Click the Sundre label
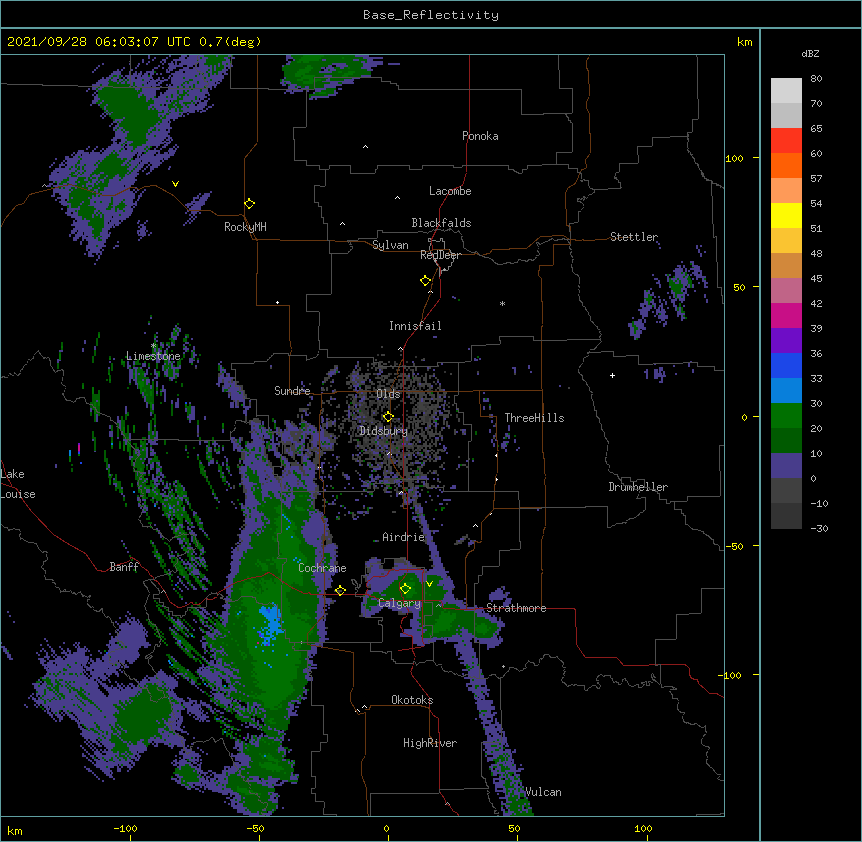Viewport: 862px width, 842px height. (292, 391)
